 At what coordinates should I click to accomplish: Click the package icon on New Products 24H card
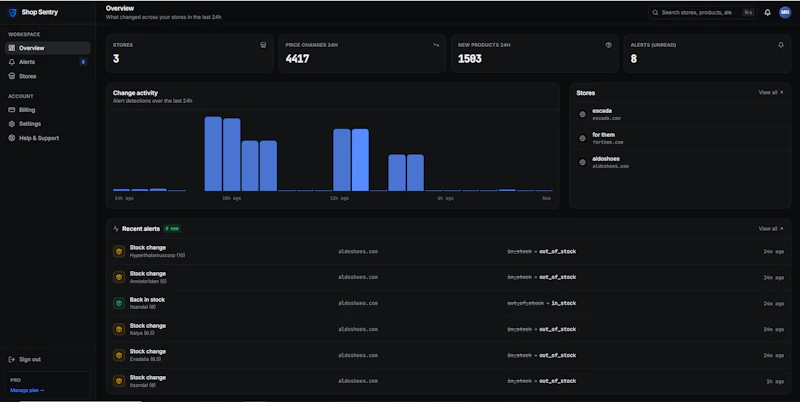[x=608, y=45]
